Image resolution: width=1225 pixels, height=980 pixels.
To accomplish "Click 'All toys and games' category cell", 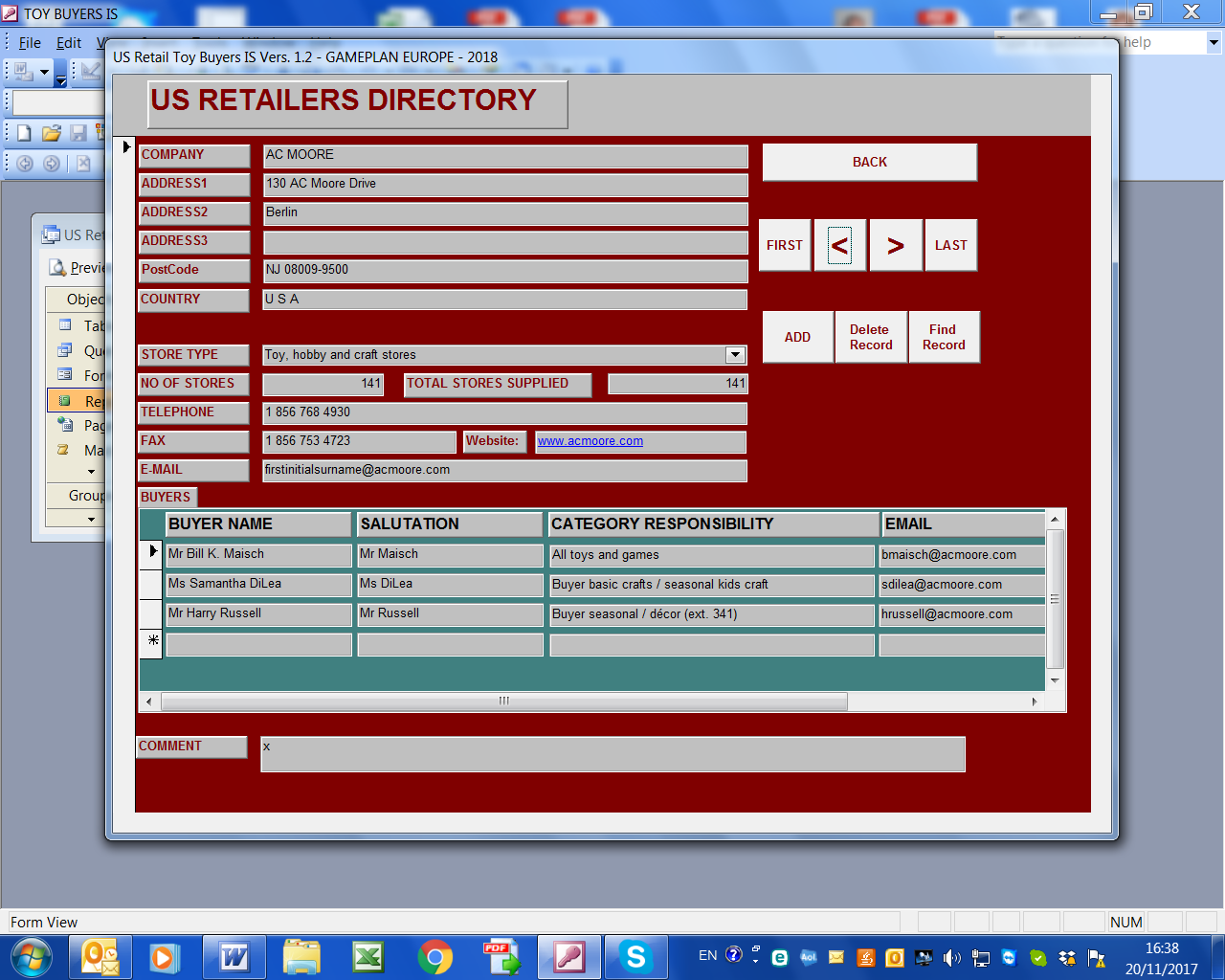I will coord(712,555).
